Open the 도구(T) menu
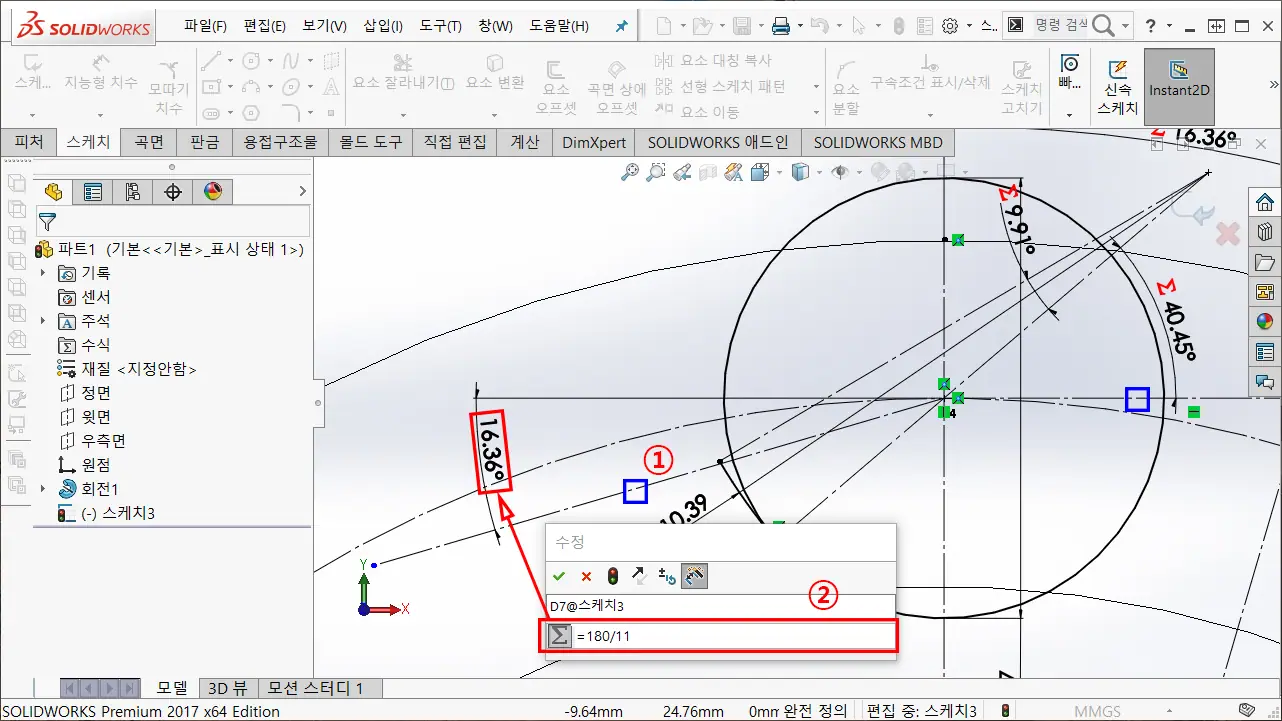Screen dimensions: 1282x721 [x=440, y=26]
